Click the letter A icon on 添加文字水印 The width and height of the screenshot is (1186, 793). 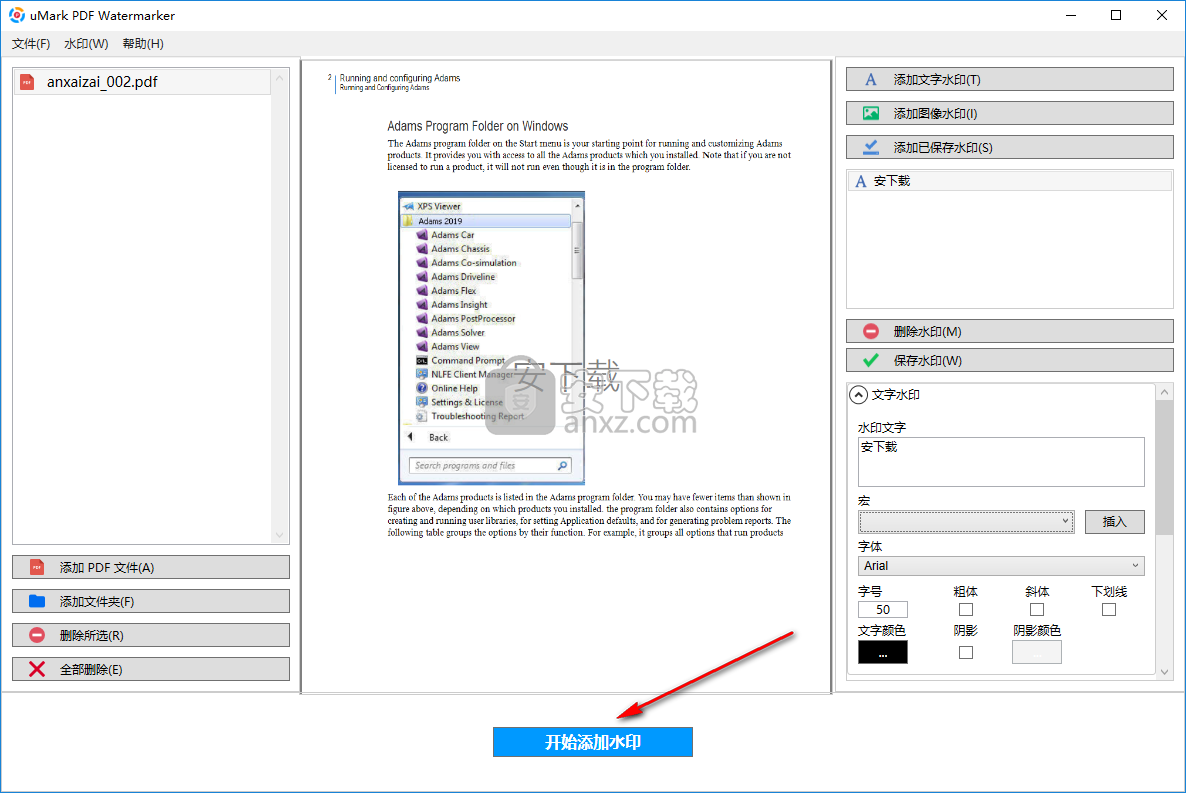tap(871, 79)
